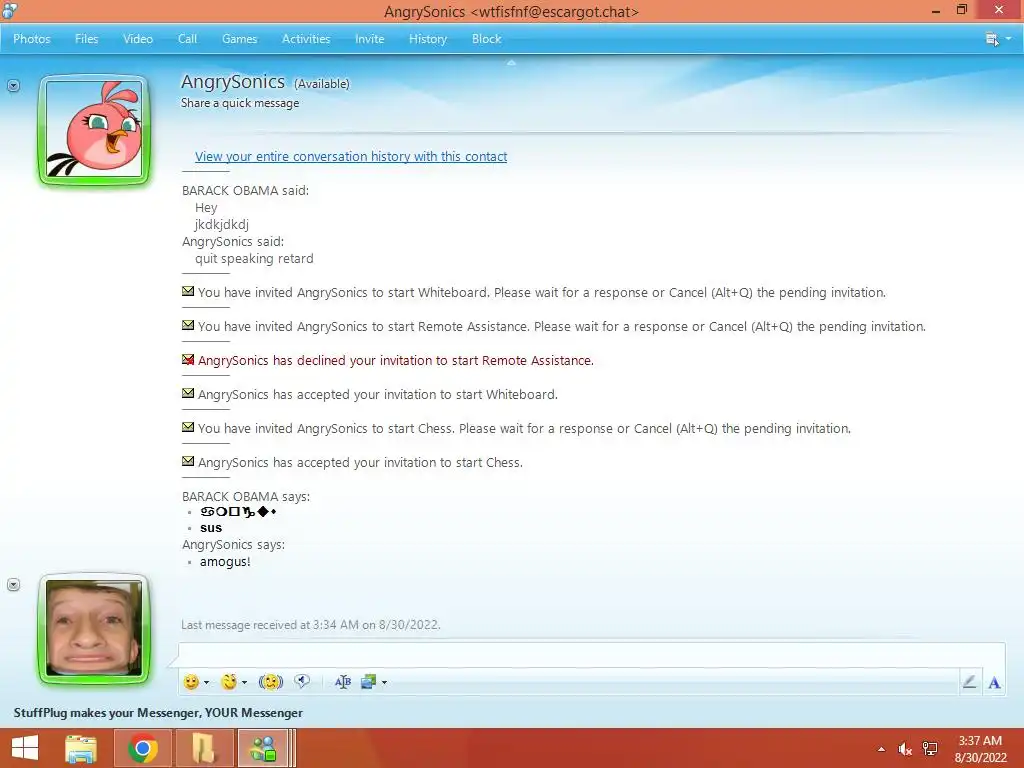
Task: Click the message input box
Action: (x=591, y=655)
